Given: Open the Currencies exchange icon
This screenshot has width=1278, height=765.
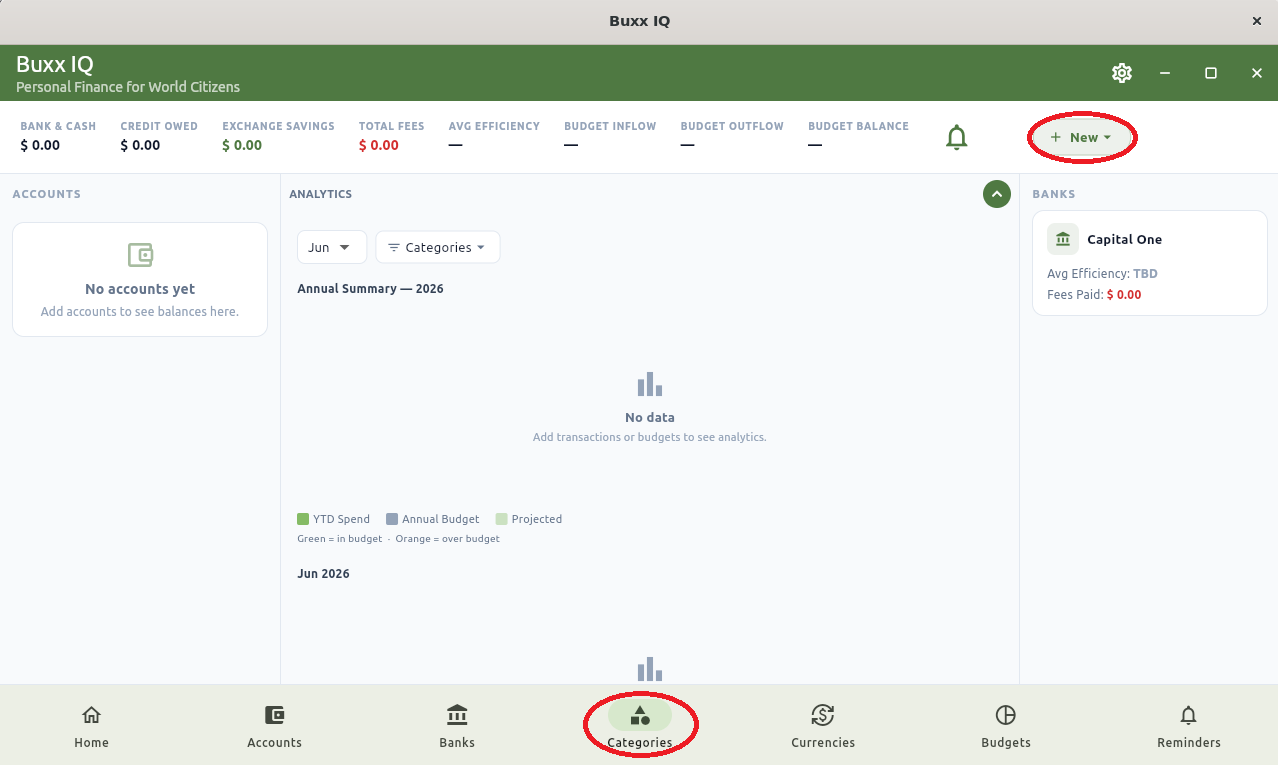Looking at the screenshot, I should point(823,715).
